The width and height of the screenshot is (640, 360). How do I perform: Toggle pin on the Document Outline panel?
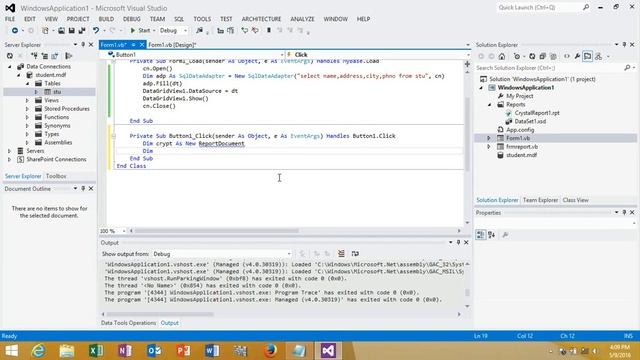click(x=83, y=189)
